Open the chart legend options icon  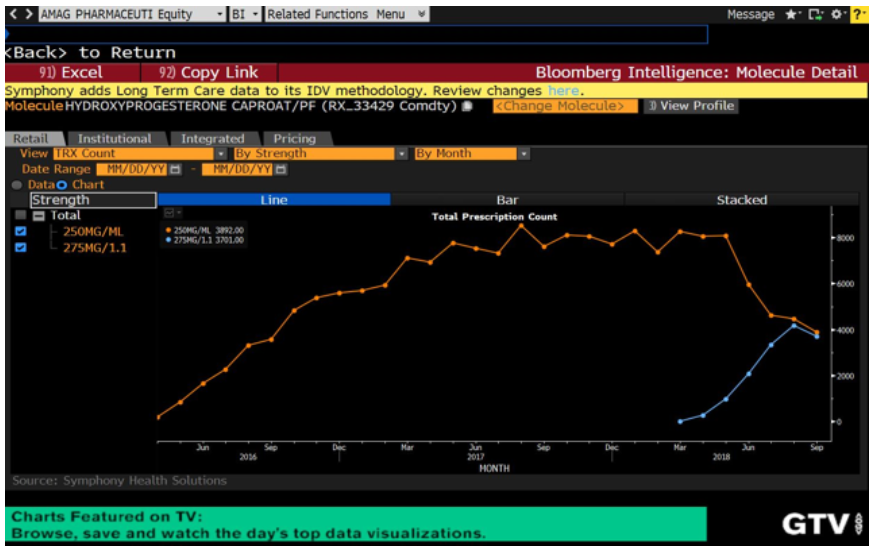[171, 213]
